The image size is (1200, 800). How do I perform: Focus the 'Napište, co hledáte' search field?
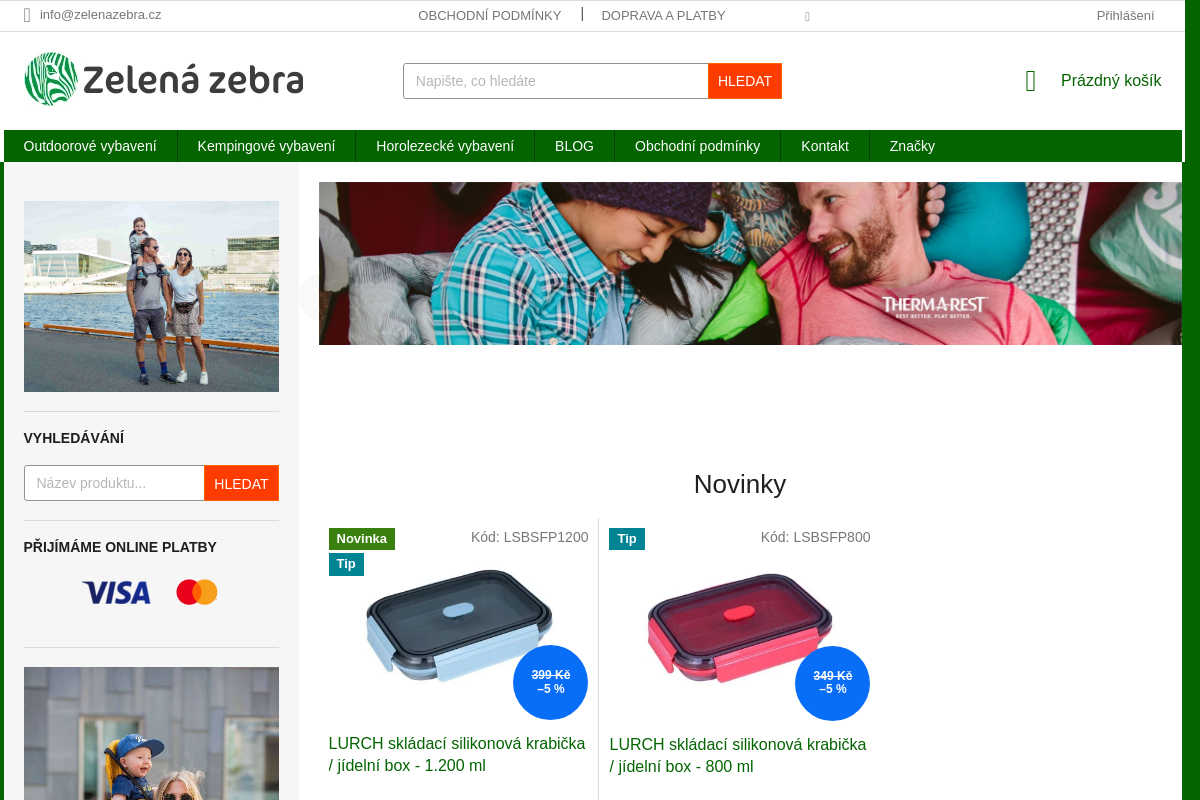(x=556, y=81)
